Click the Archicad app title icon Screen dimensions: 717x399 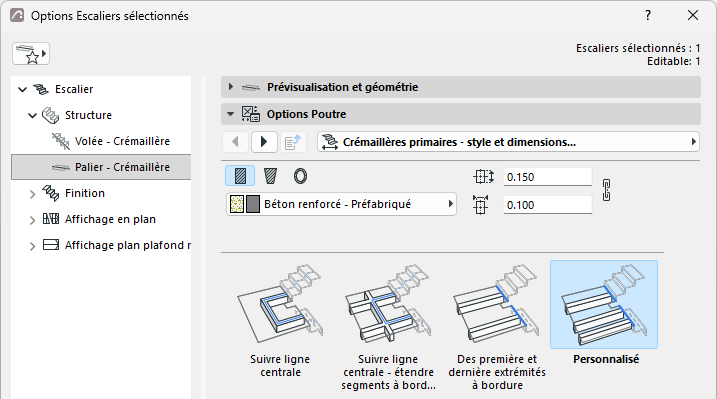click(17, 16)
